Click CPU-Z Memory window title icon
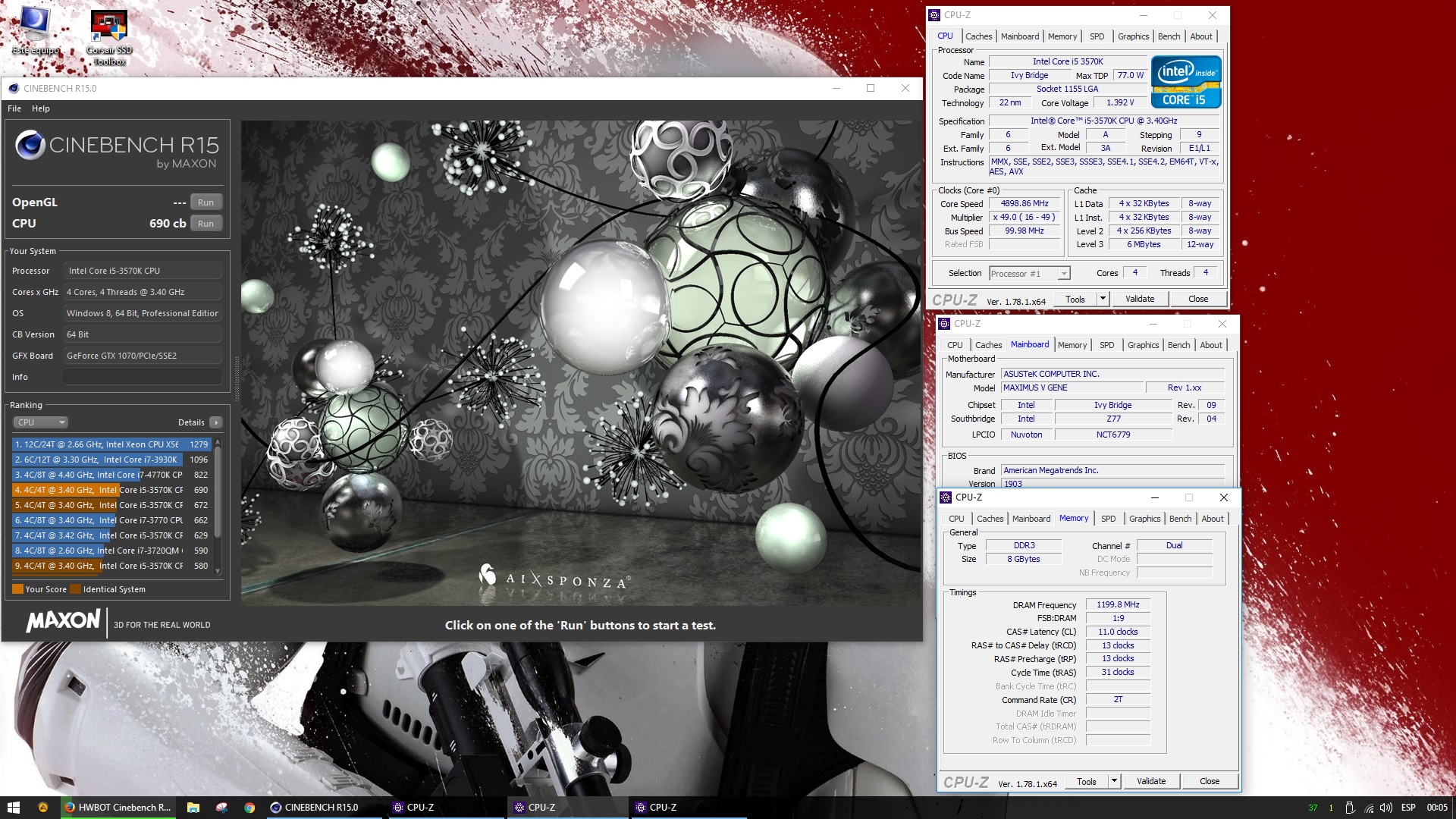This screenshot has width=1456, height=819. [946, 497]
